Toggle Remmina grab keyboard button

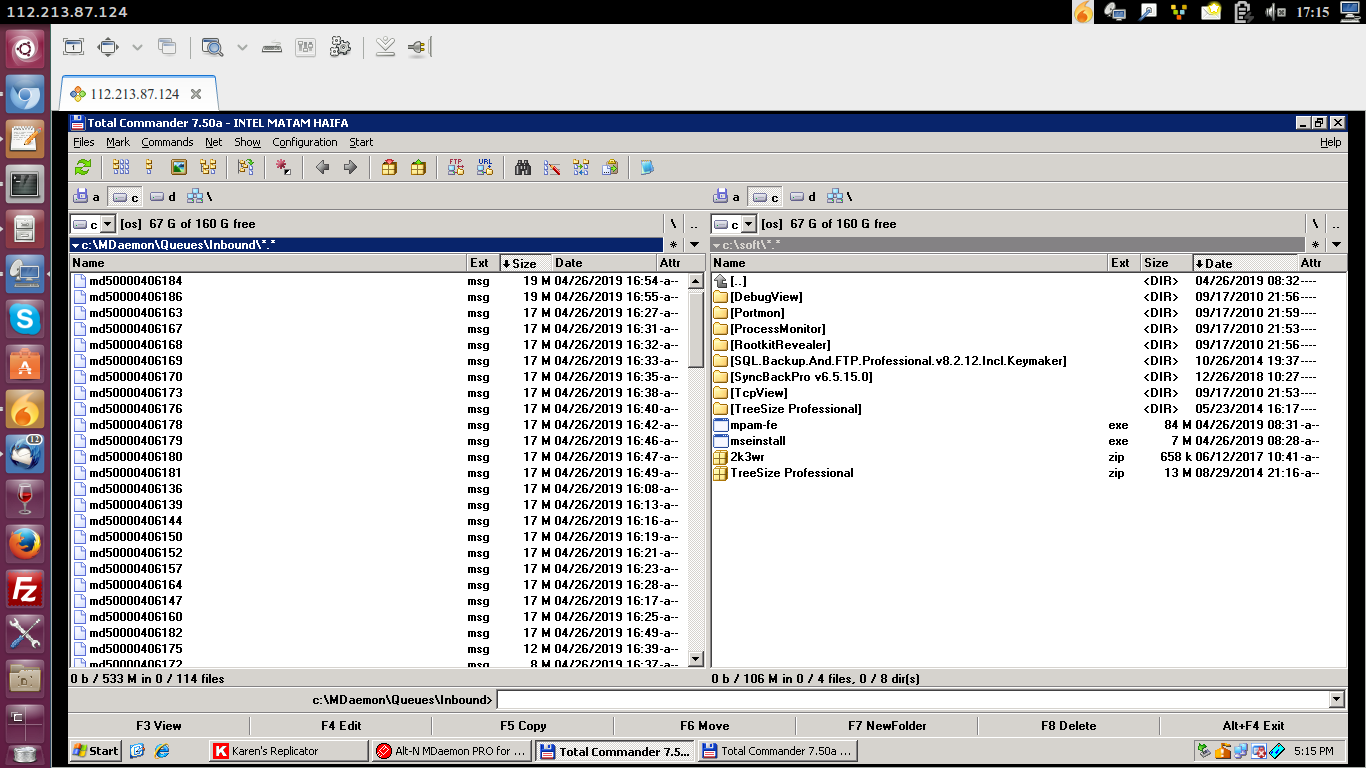pyautogui.click(x=273, y=47)
